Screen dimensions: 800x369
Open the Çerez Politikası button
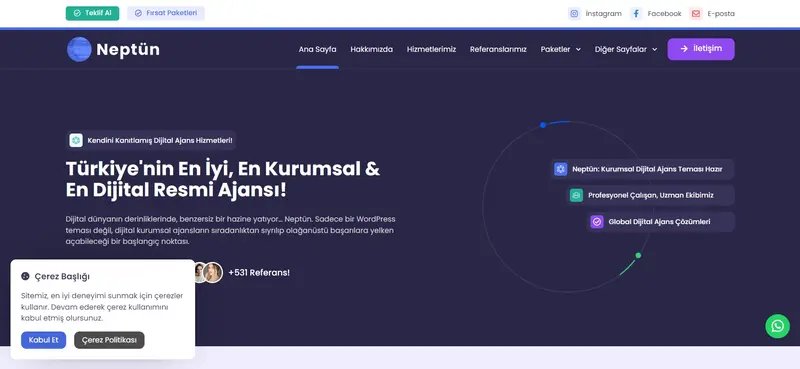[x=109, y=340]
